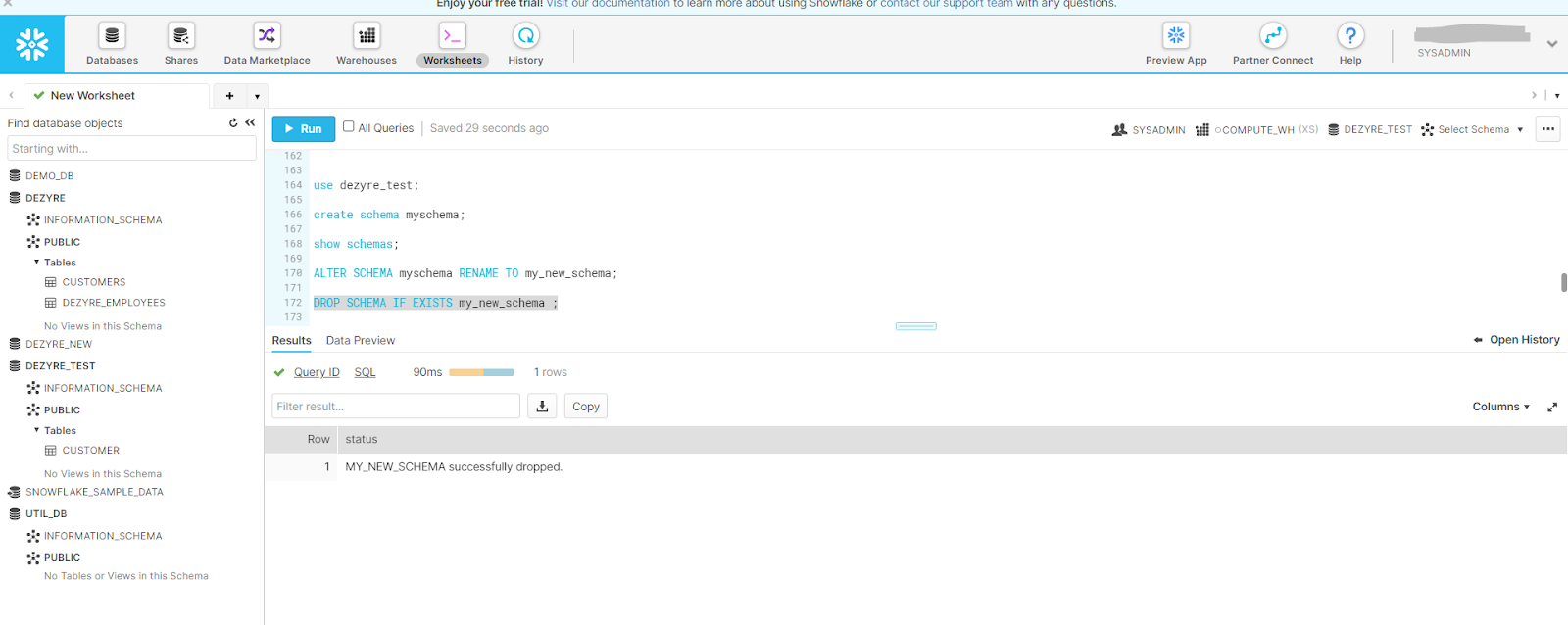Switch to the Data Preview tab
This screenshot has height=625, width=1568.
361,341
